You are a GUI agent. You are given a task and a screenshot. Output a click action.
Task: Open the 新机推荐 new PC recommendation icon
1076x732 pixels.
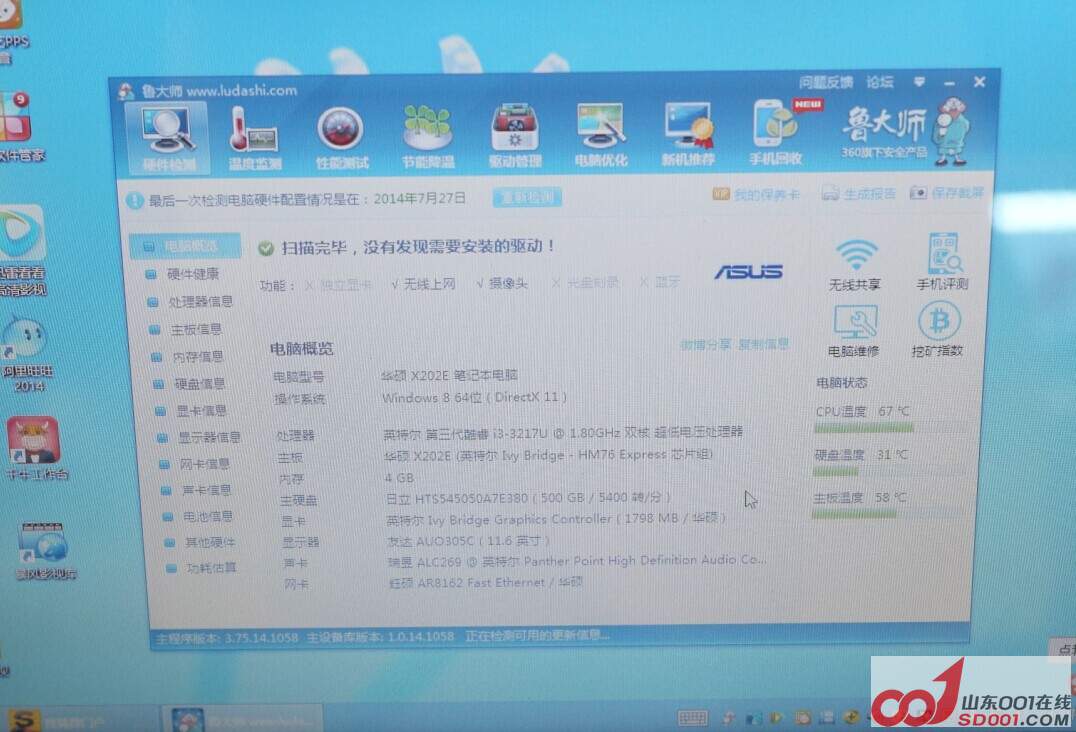click(688, 136)
